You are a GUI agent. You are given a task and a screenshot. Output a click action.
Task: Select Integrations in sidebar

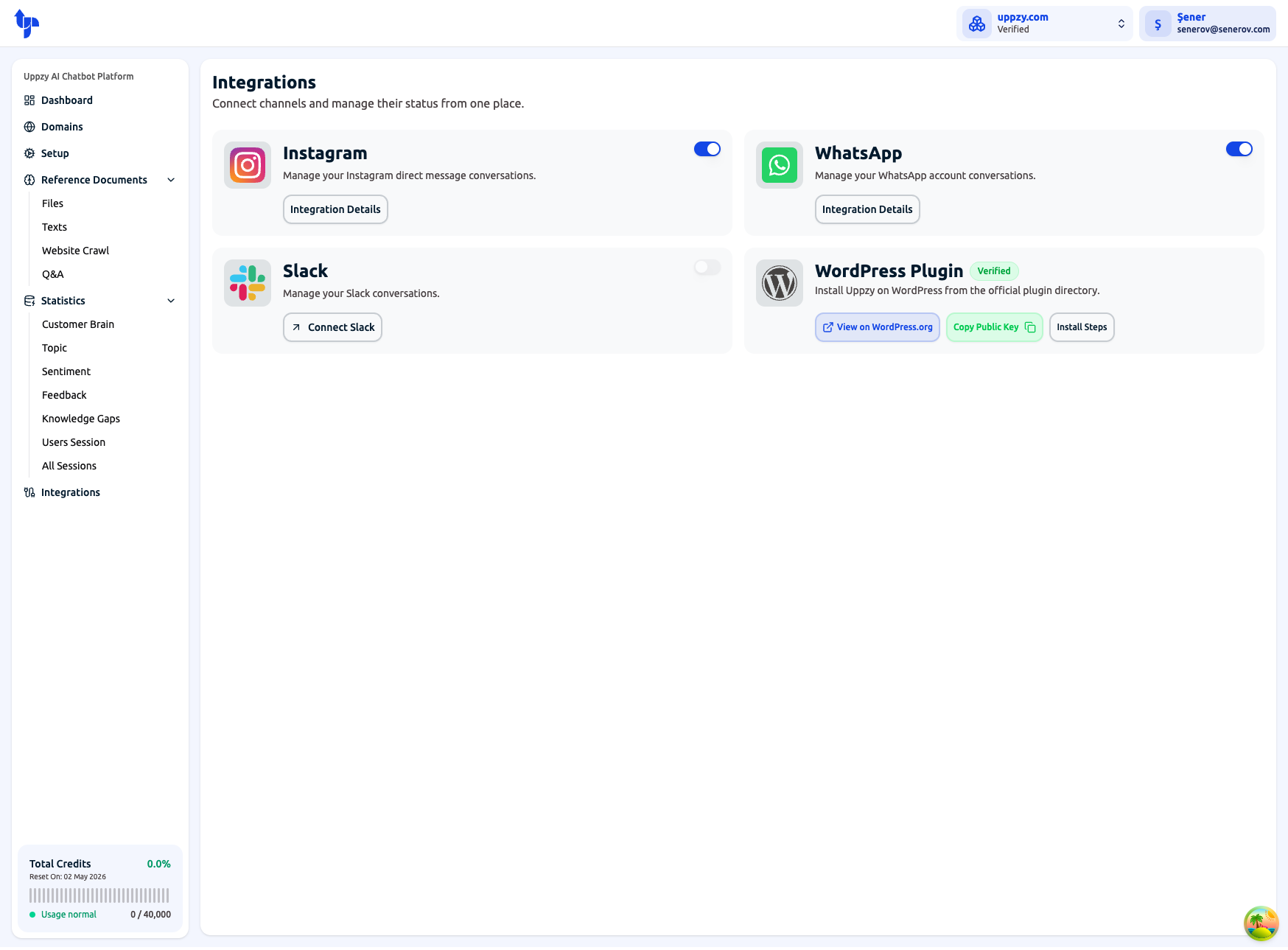100,492
